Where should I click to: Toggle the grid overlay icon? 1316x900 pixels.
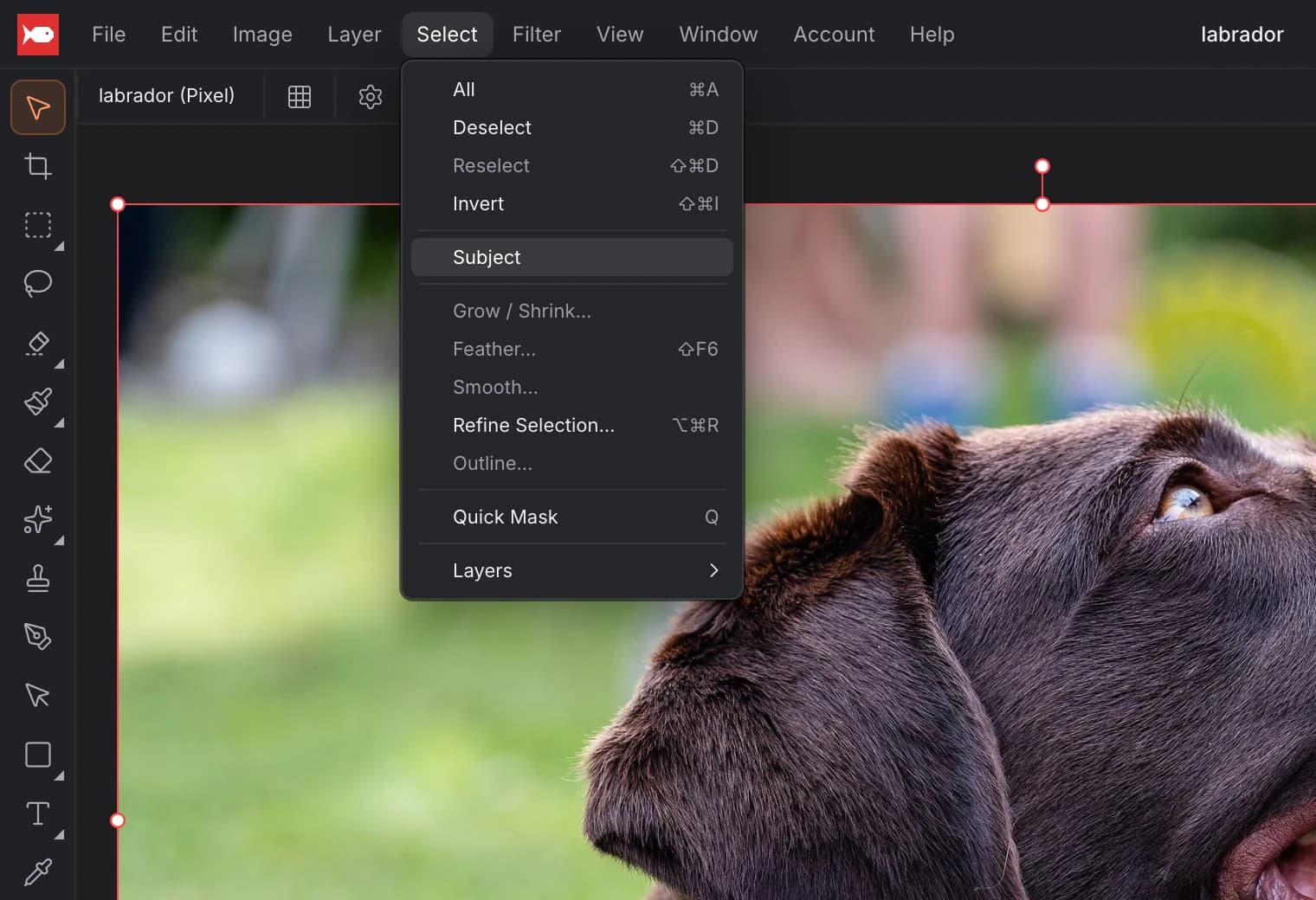pos(300,96)
